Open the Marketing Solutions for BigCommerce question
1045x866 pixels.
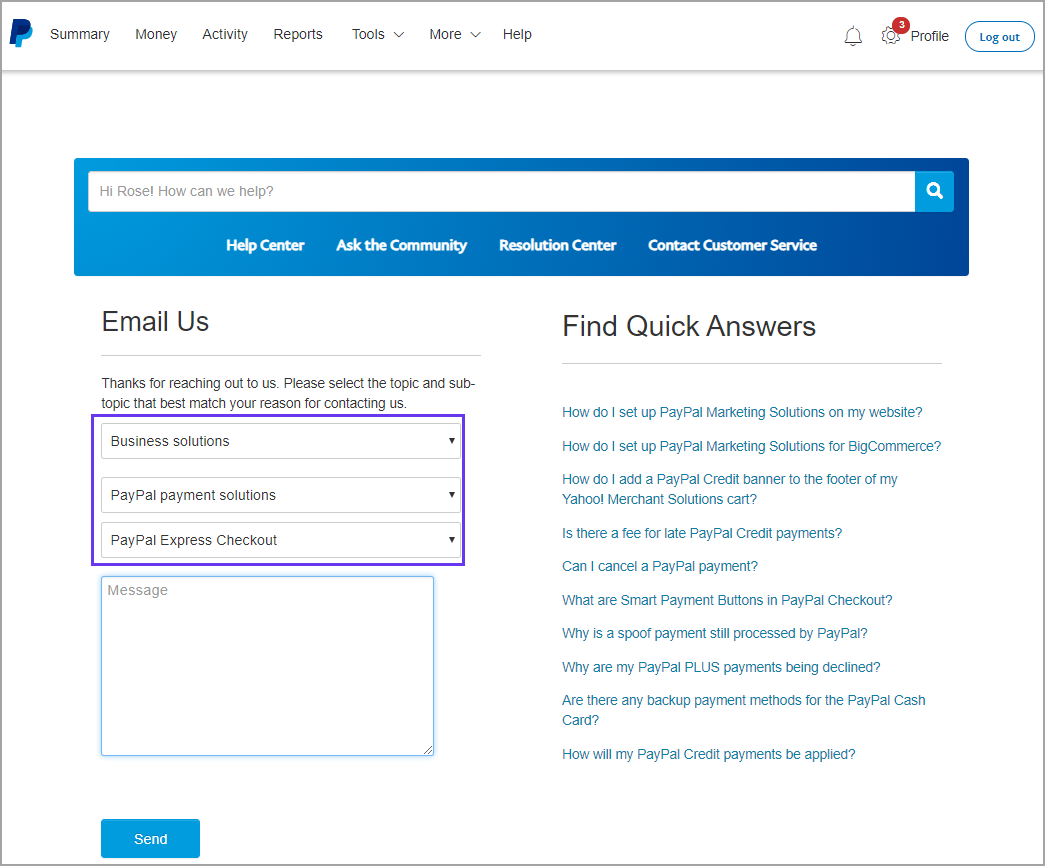click(x=751, y=446)
